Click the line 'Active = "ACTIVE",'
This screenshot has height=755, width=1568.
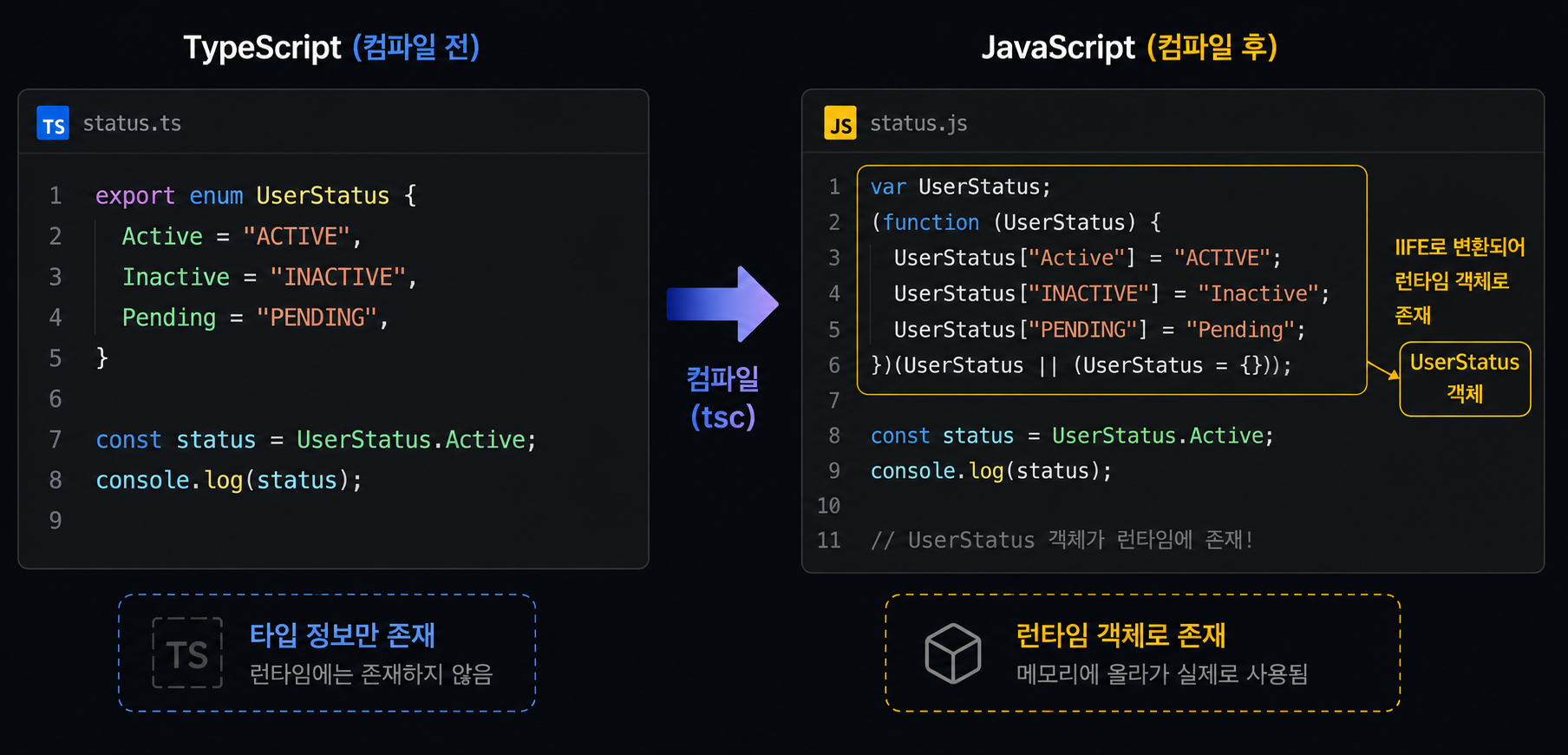click(242, 236)
